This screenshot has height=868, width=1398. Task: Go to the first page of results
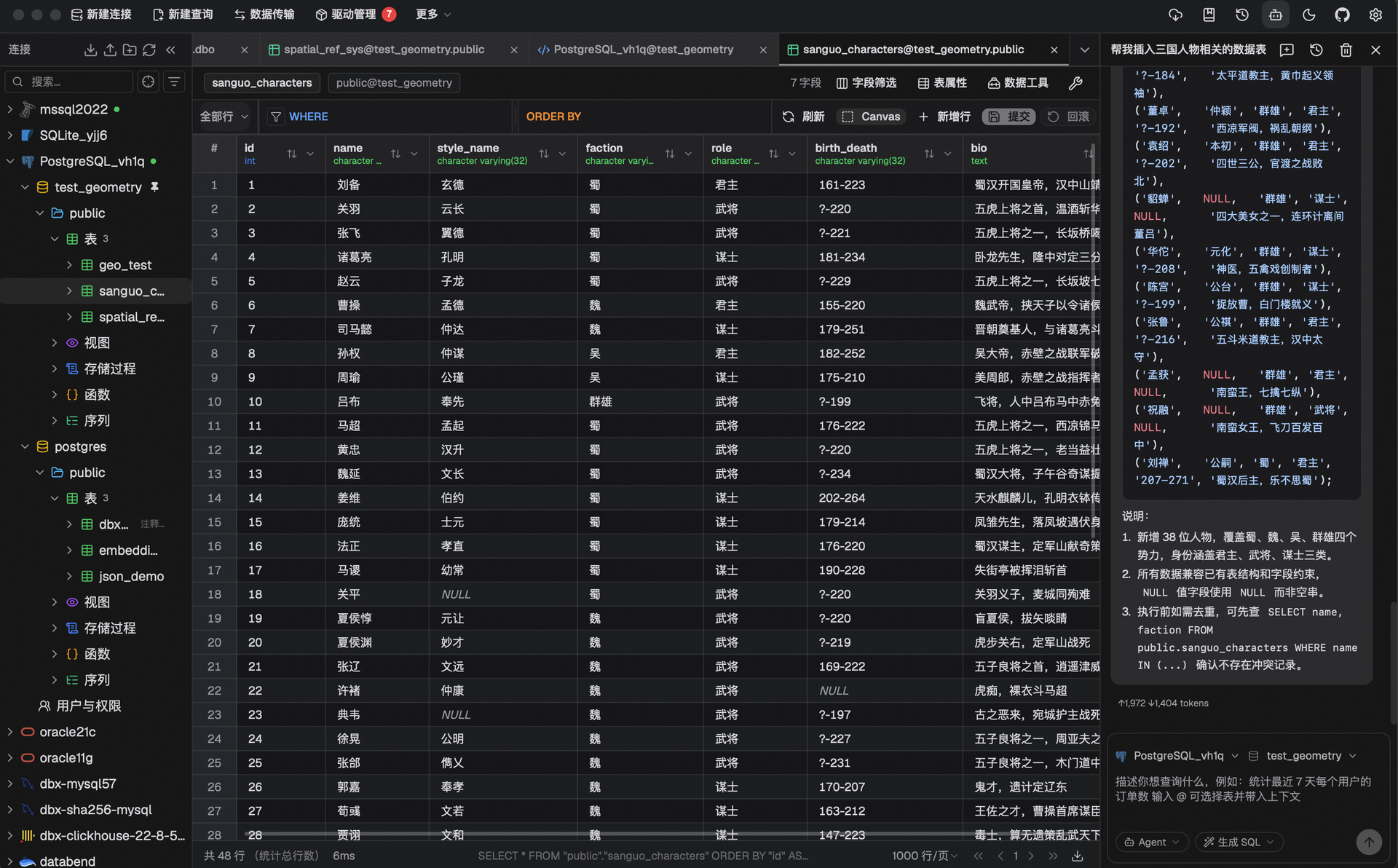tap(979, 856)
